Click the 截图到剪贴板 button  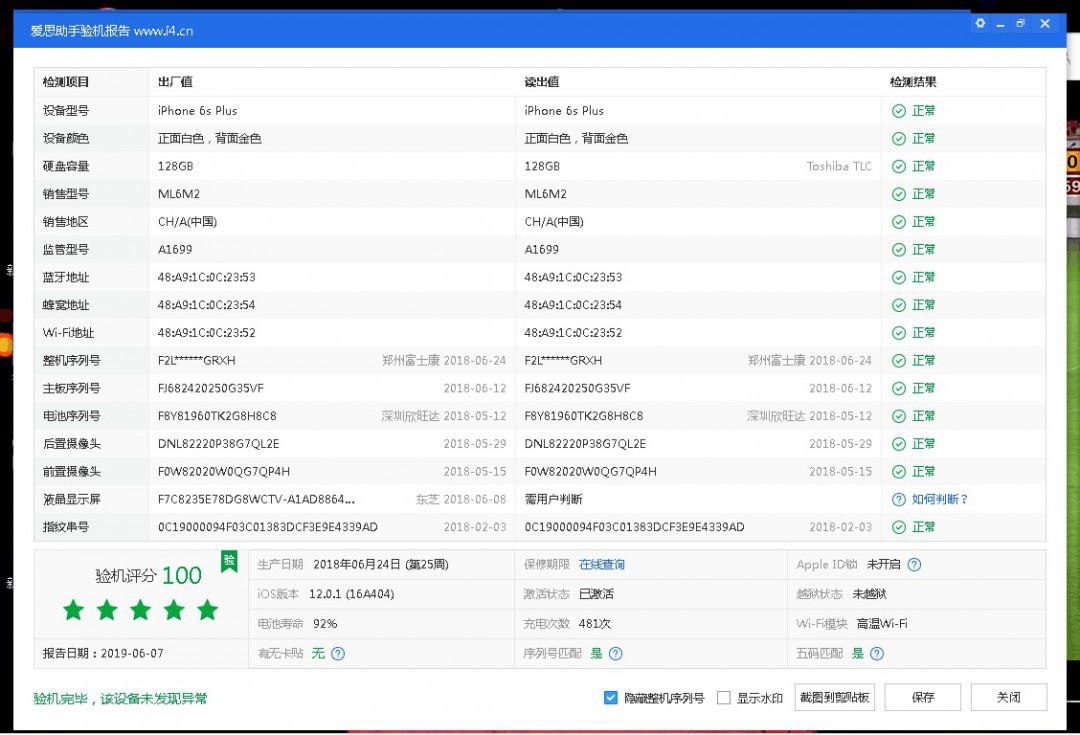tap(834, 697)
